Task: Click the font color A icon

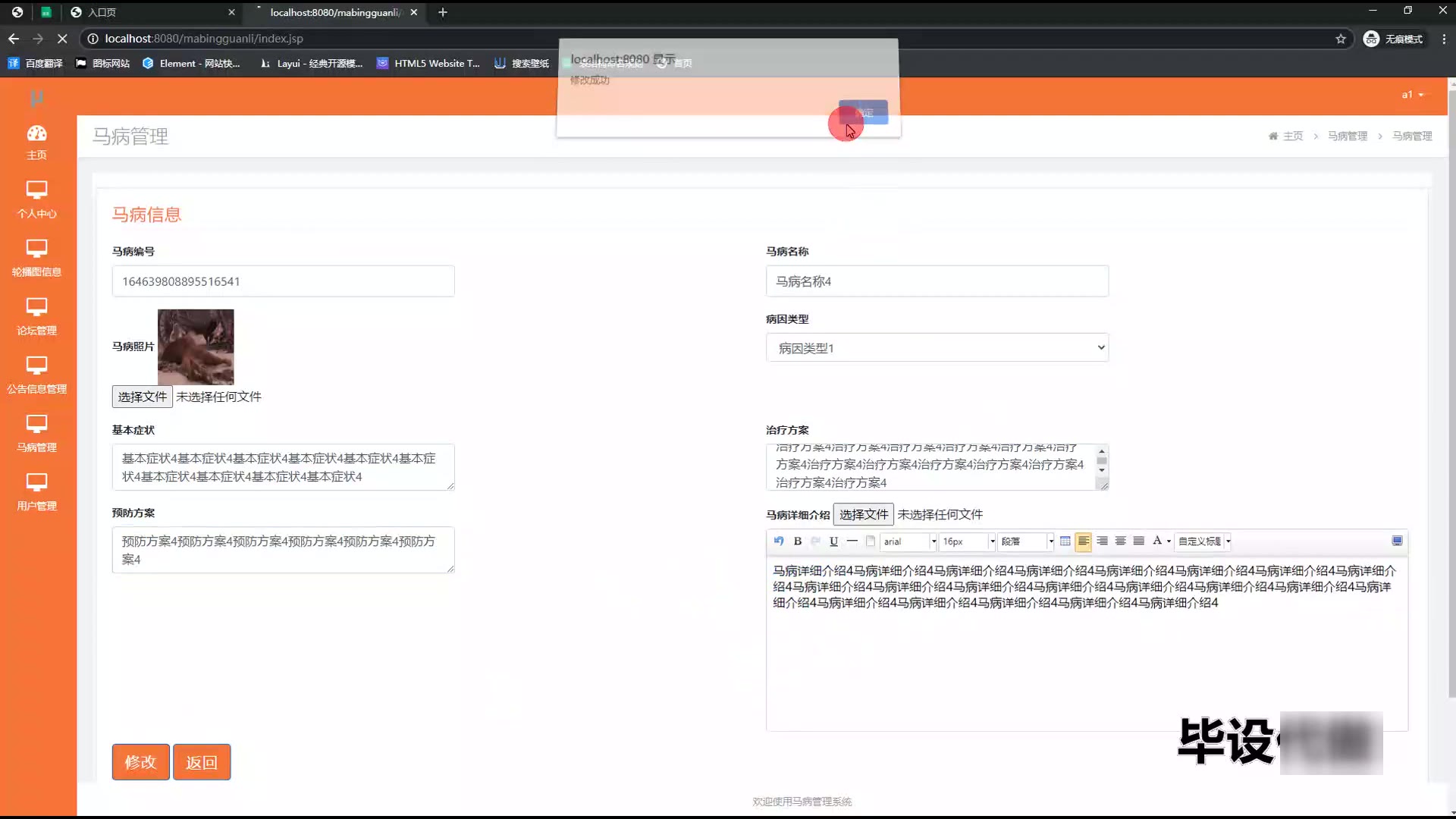Action: pos(1157,541)
